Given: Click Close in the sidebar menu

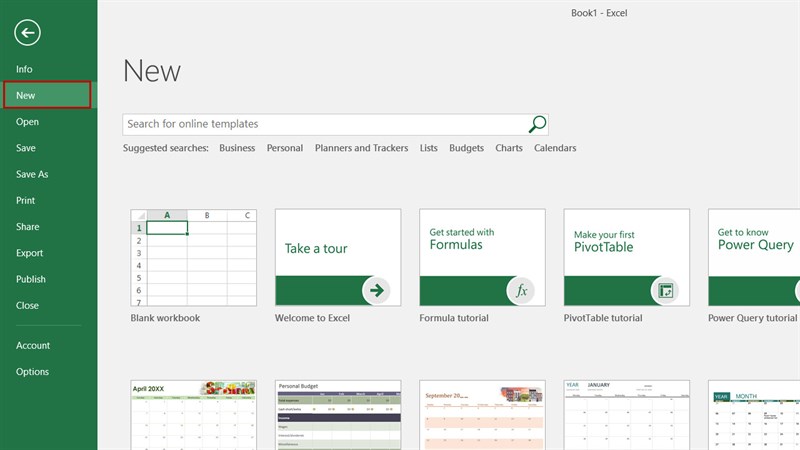Looking at the screenshot, I should click(x=27, y=305).
